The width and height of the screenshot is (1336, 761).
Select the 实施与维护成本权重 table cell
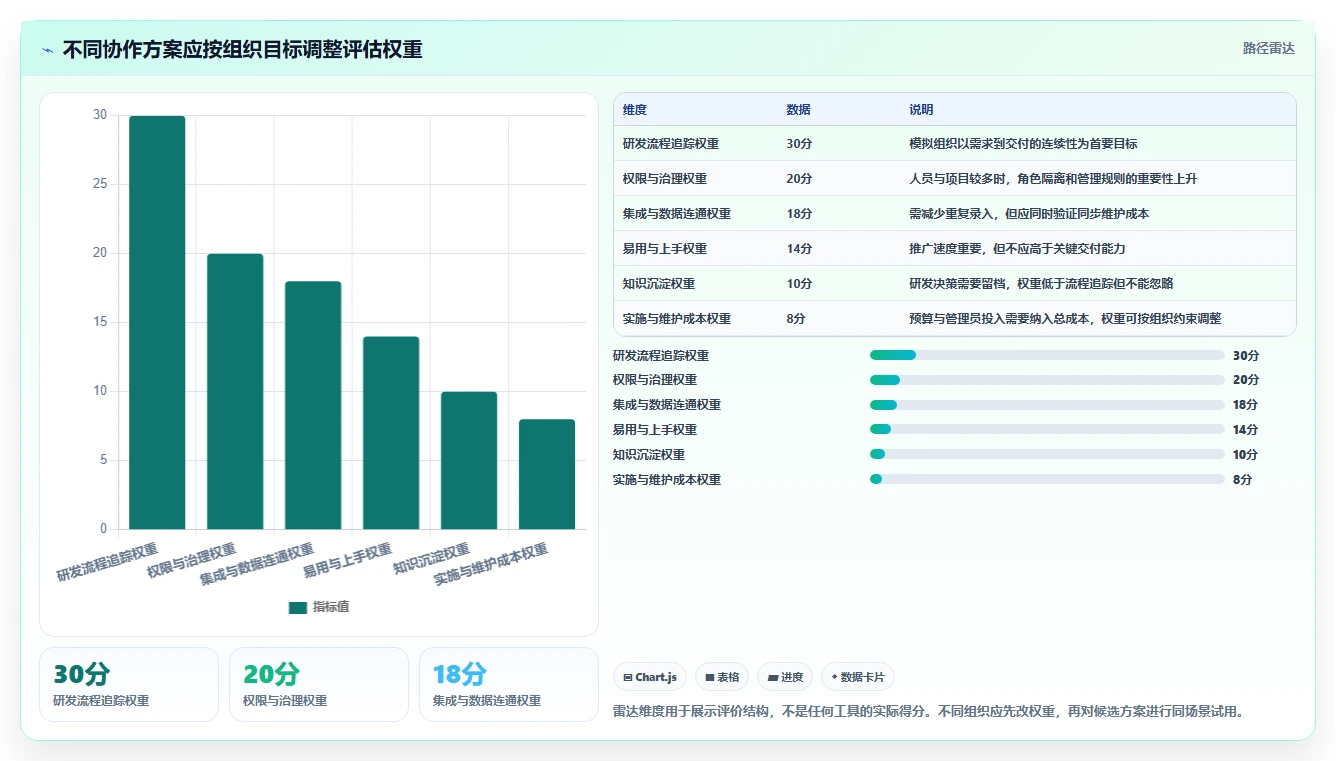click(695, 319)
